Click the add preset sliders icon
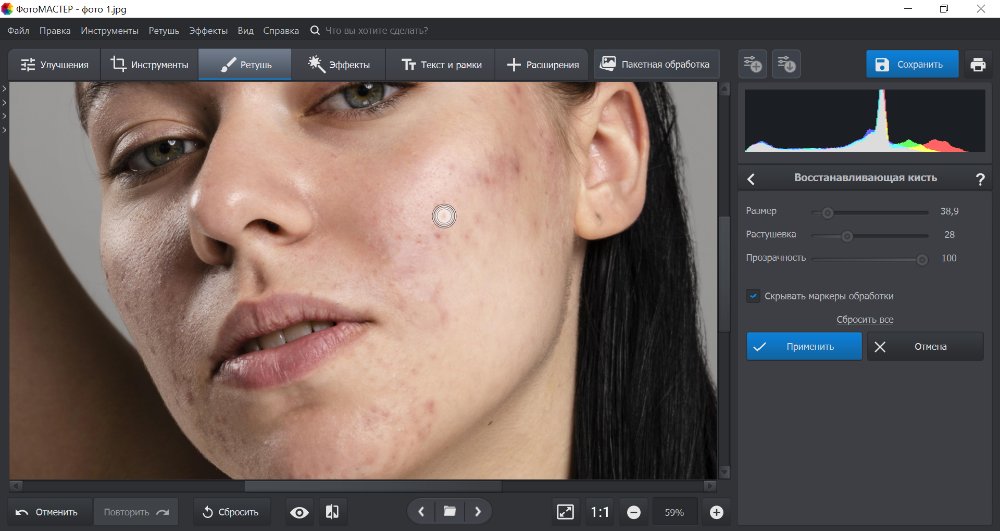 point(752,65)
